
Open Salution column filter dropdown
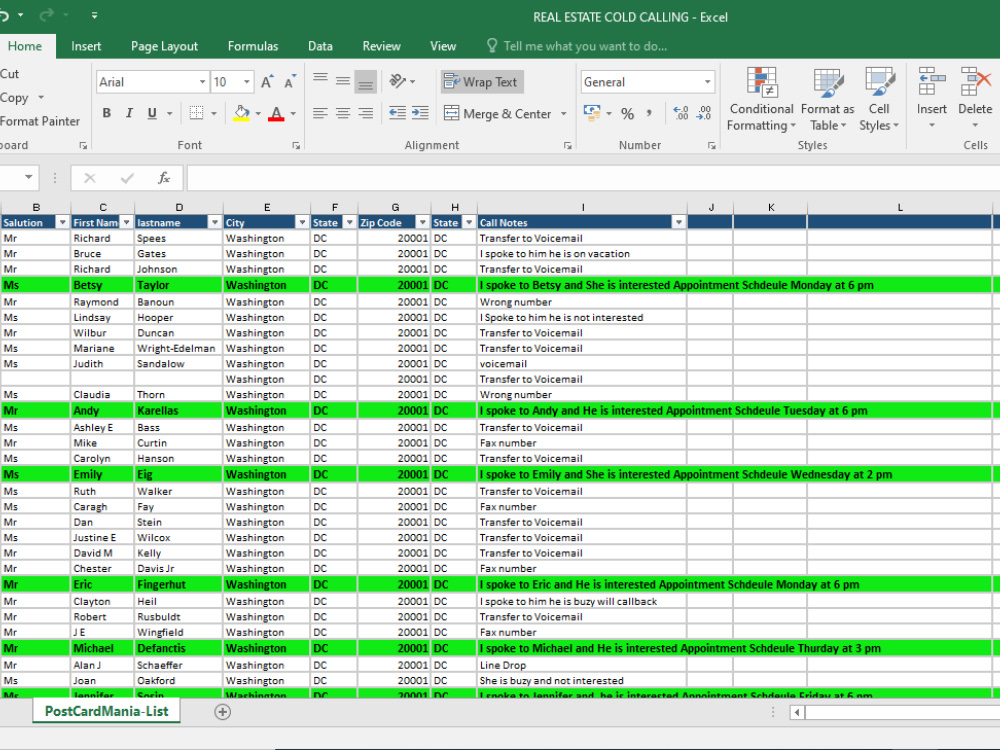click(x=62, y=222)
